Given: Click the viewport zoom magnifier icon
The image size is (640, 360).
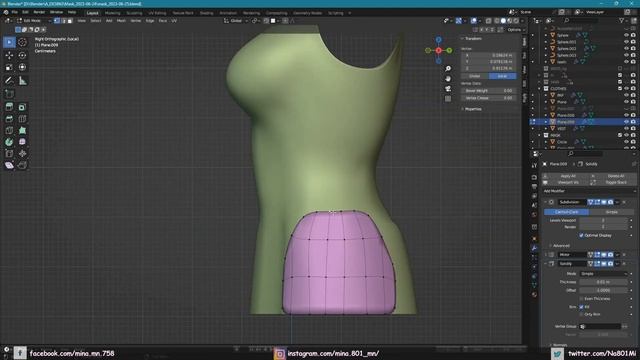Looking at the screenshot, I should coord(448,69).
